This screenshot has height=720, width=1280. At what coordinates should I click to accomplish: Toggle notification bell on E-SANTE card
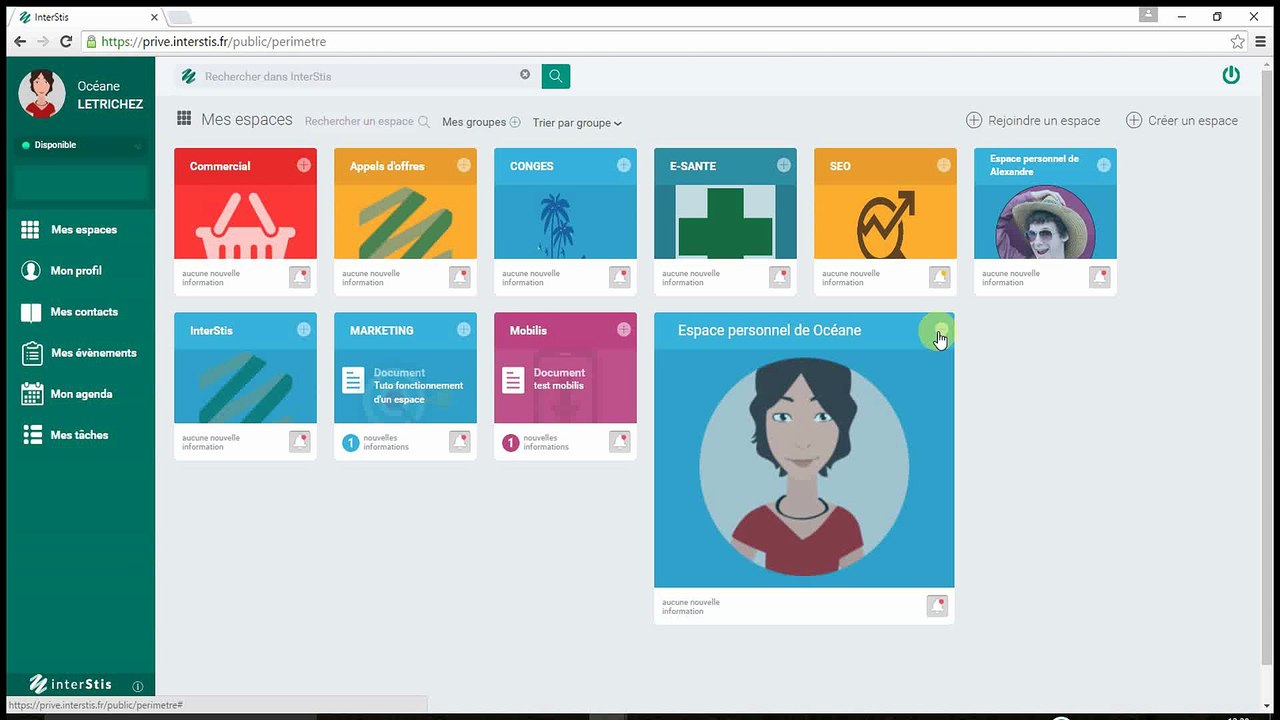click(x=780, y=277)
